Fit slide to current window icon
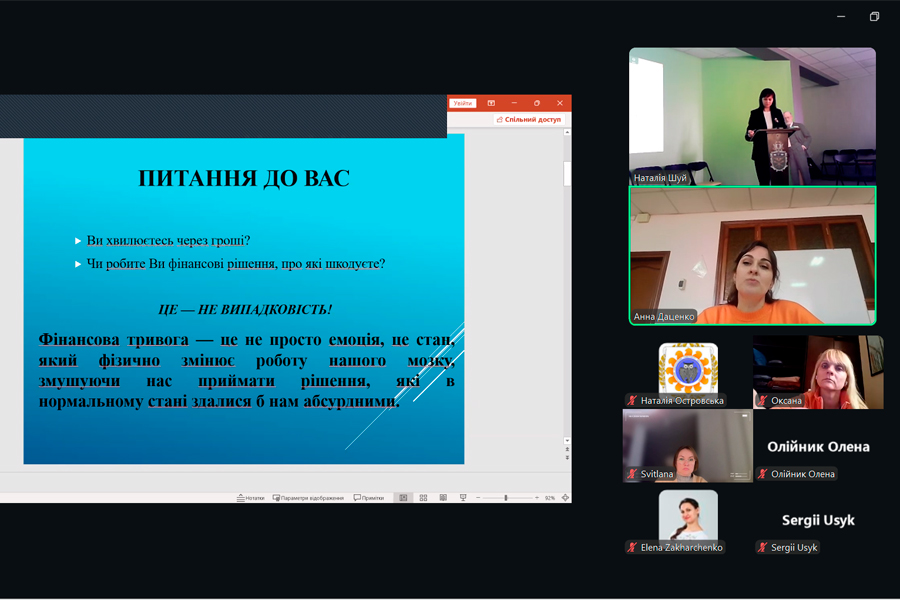Screen dimensions: 900x600 (x=565, y=498)
